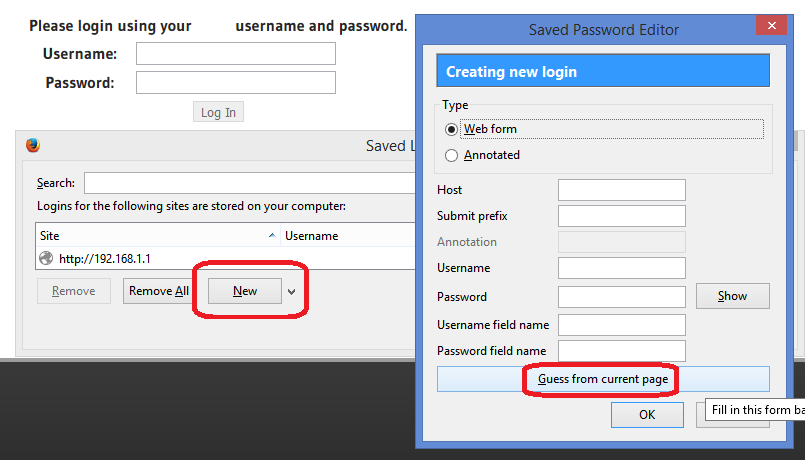Focus the Host input field
The image size is (805, 460).
[622, 190]
